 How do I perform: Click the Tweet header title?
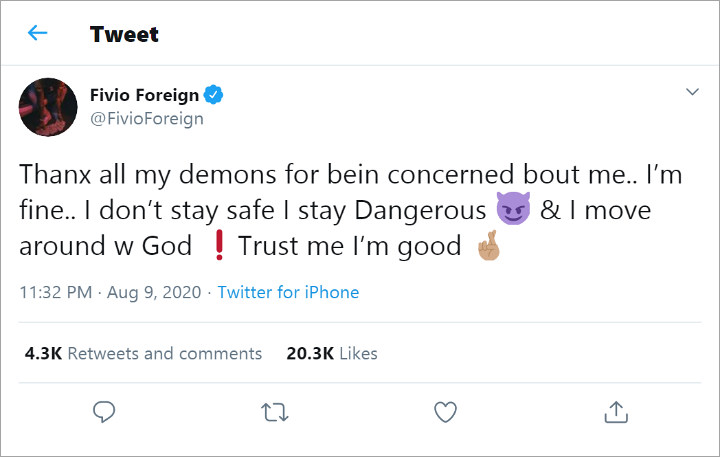pyautogui.click(x=124, y=34)
